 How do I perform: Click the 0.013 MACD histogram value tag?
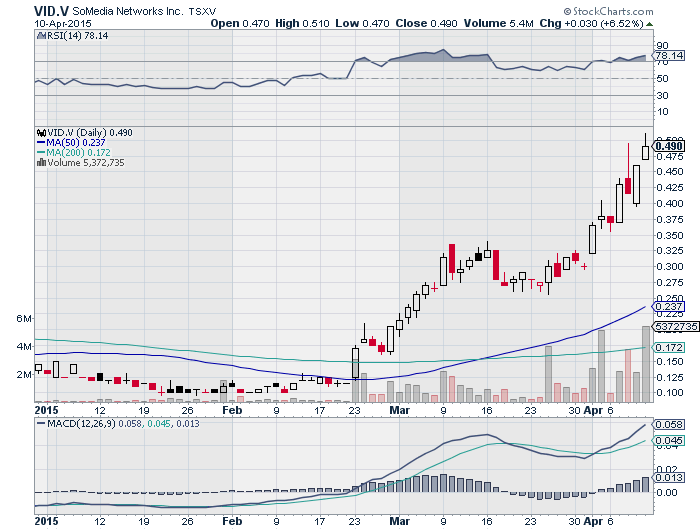(667, 479)
